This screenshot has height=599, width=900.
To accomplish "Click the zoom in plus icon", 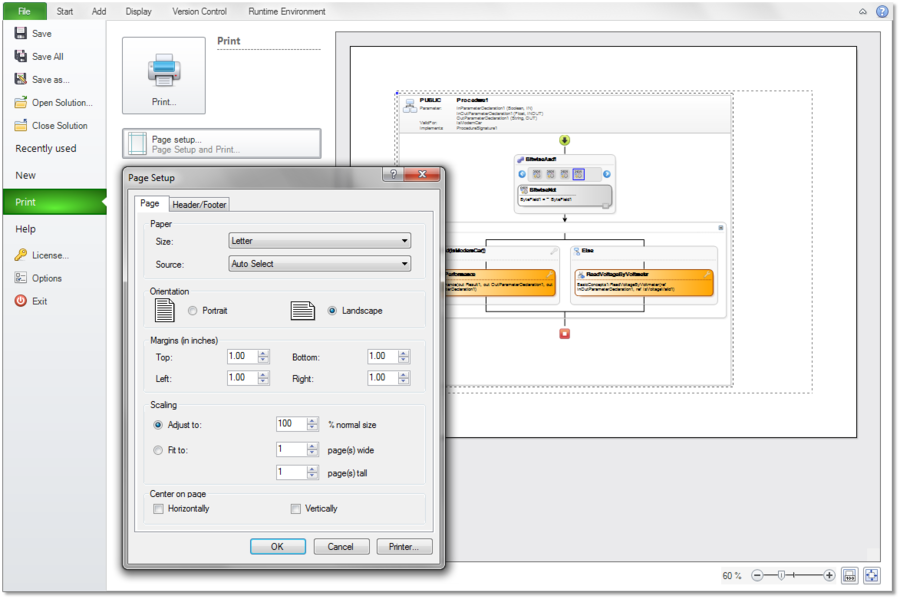I will 829,576.
